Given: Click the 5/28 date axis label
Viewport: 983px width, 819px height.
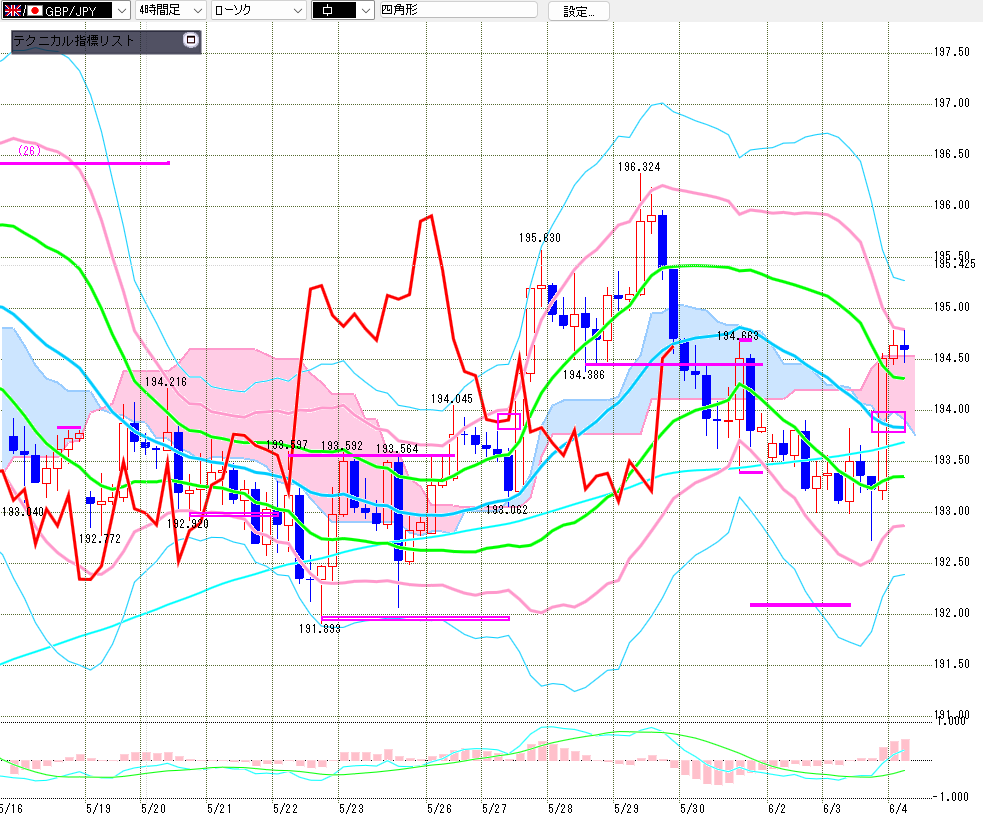Looking at the screenshot, I should pos(560,808).
